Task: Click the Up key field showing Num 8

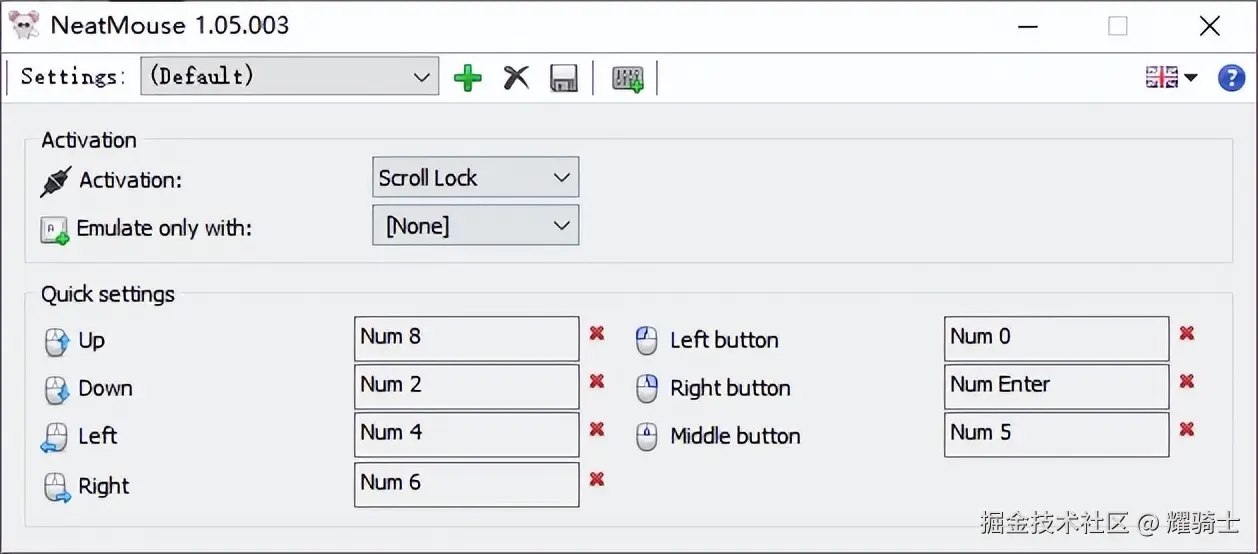Action: [x=466, y=338]
